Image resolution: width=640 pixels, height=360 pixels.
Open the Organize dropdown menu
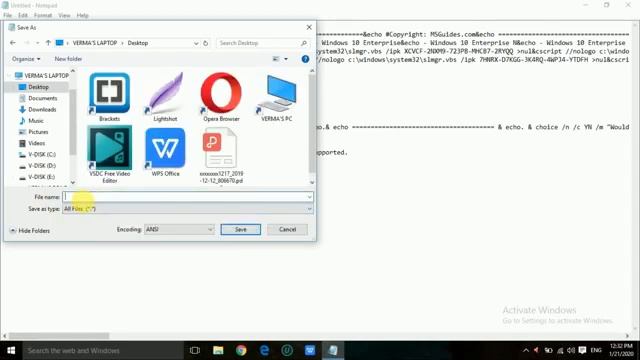[x=26, y=59]
